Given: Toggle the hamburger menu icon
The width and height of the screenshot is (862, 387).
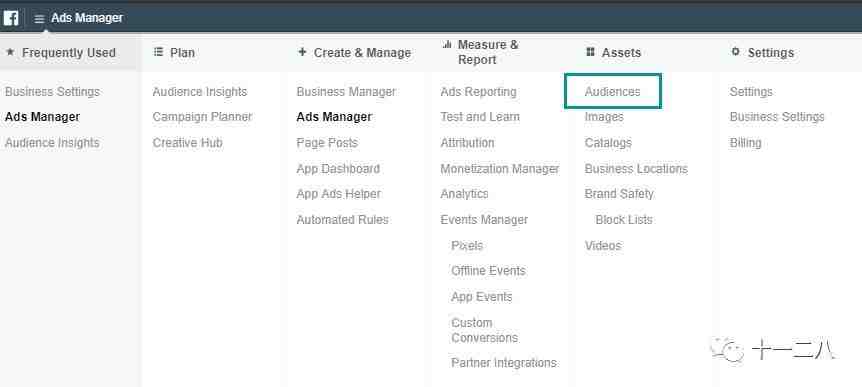Looking at the screenshot, I should click(39, 19).
